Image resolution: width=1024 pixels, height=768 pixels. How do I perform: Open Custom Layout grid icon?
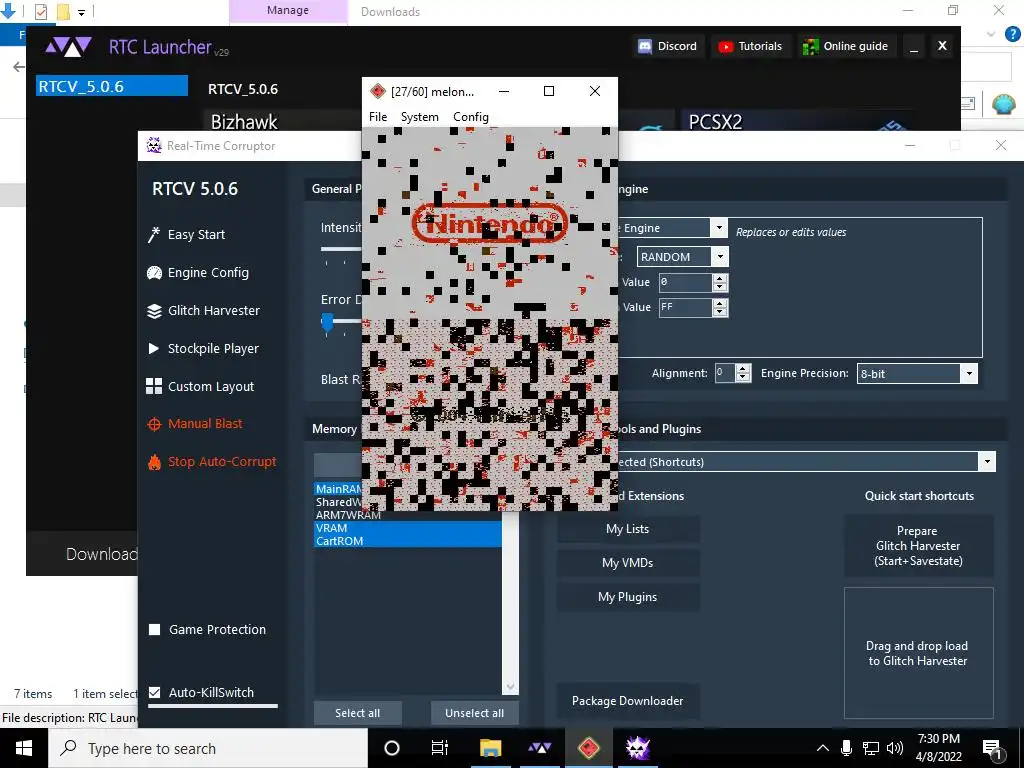[154, 387]
